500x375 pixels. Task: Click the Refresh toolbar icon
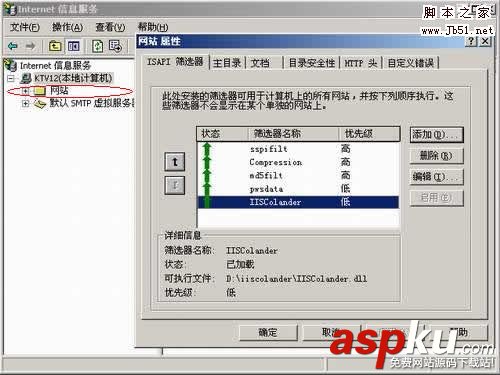[97, 46]
